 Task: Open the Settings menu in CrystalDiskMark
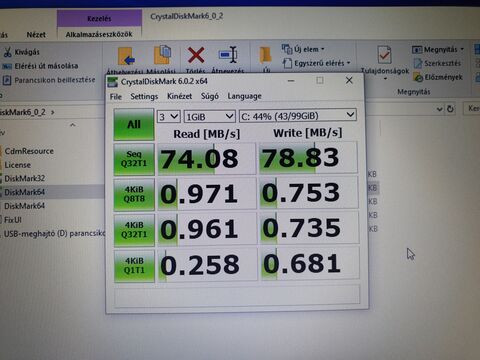point(144,96)
